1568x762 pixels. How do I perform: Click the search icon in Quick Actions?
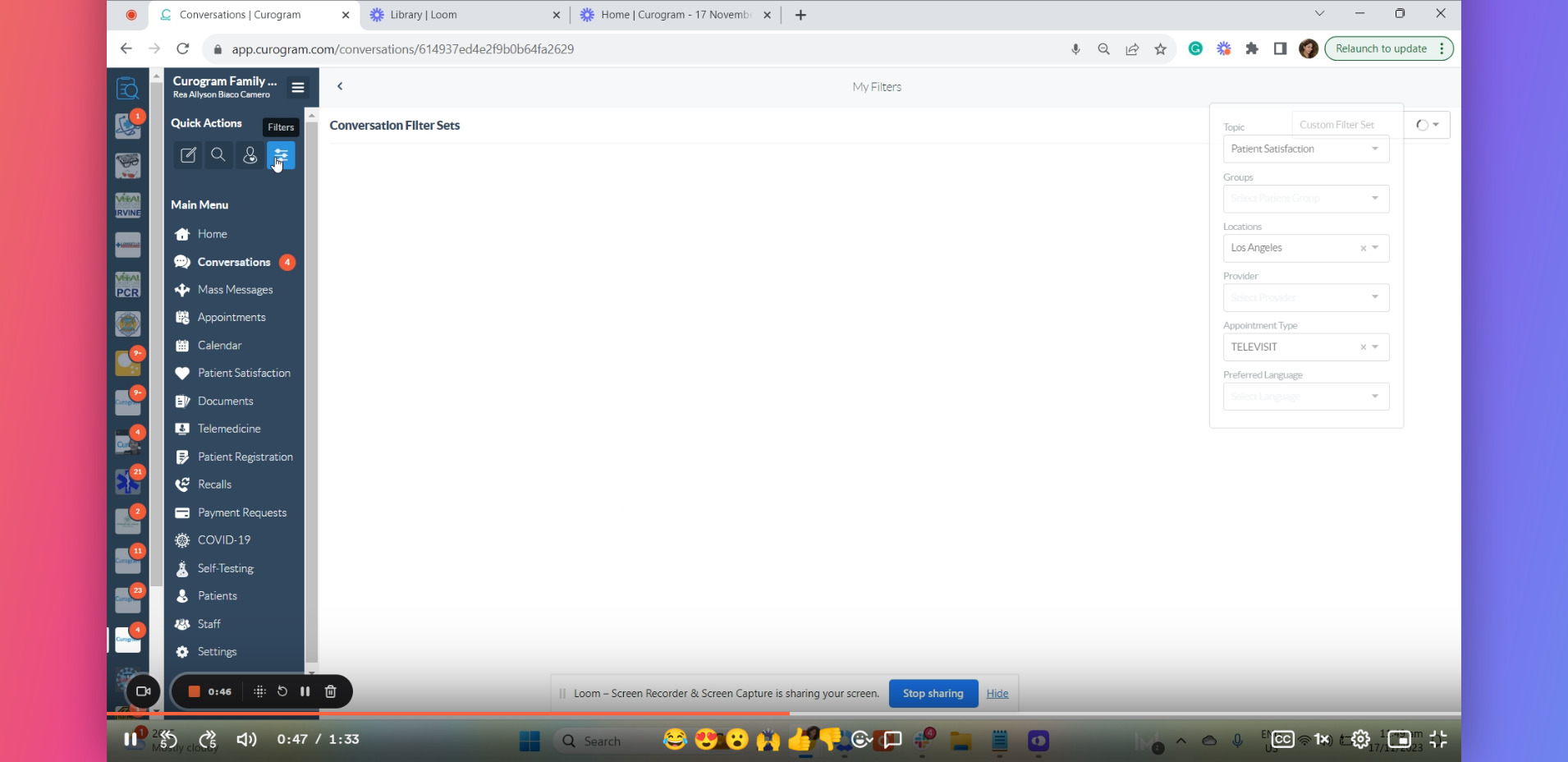click(x=218, y=155)
